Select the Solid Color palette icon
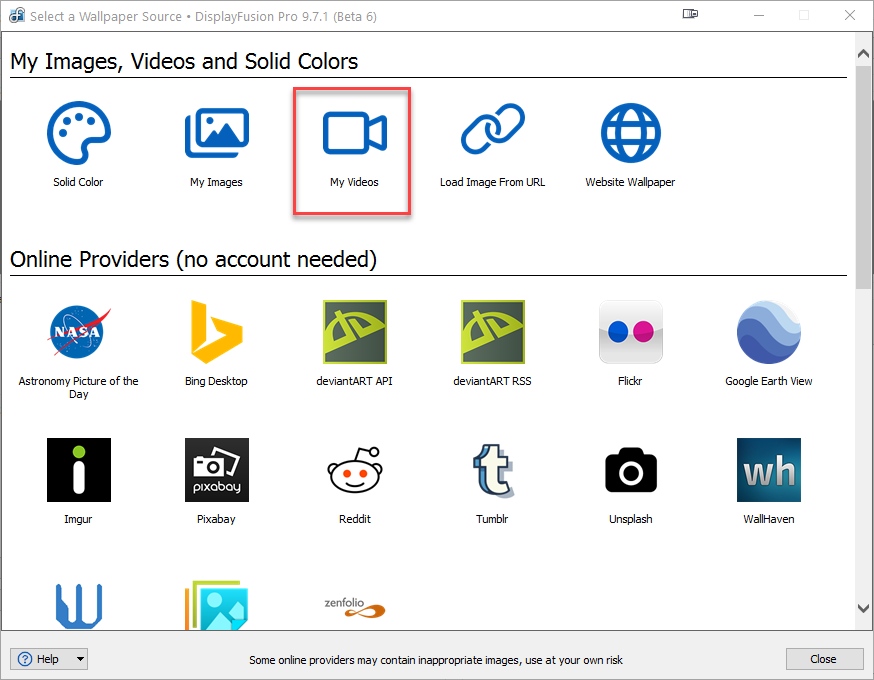 click(x=78, y=133)
